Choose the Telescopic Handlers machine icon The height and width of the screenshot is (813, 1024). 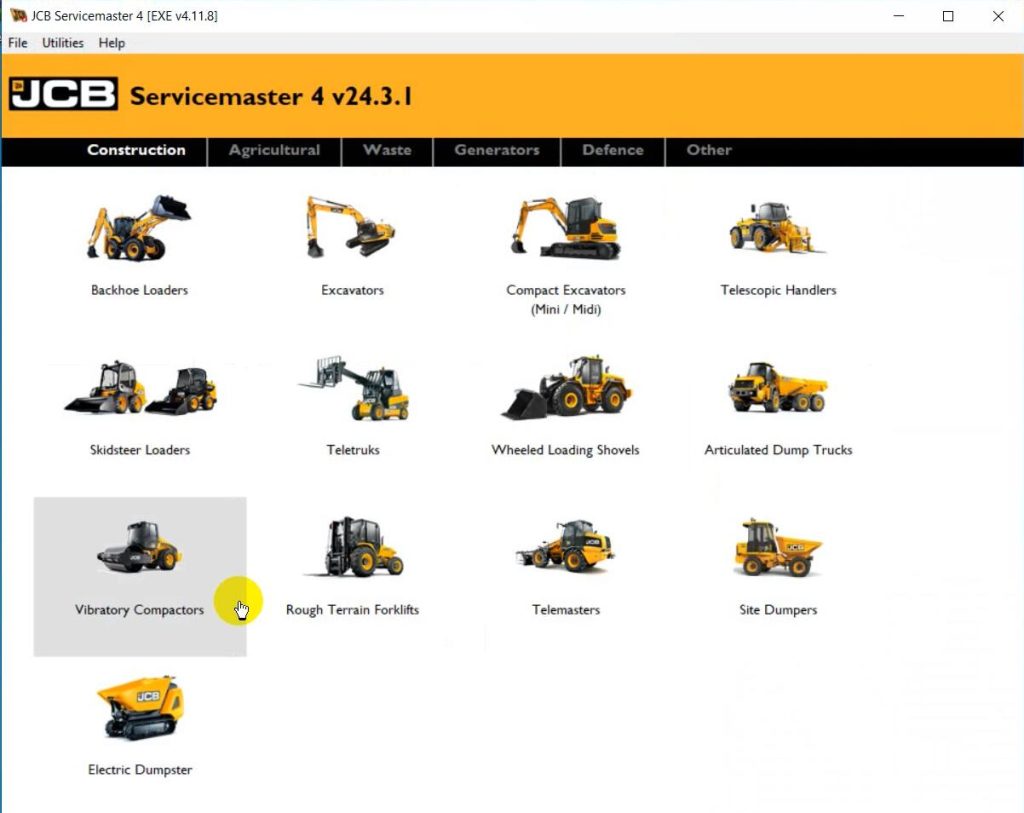[x=777, y=227]
